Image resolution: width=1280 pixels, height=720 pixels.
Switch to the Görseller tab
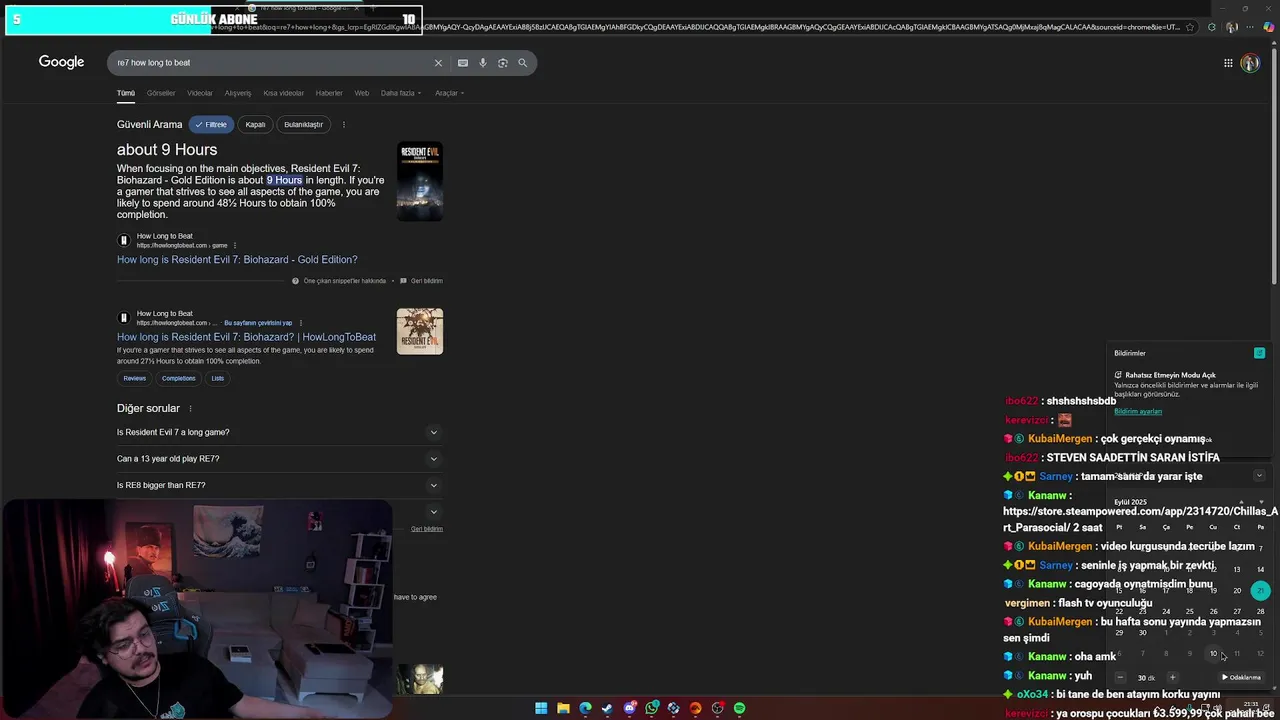pos(161,93)
